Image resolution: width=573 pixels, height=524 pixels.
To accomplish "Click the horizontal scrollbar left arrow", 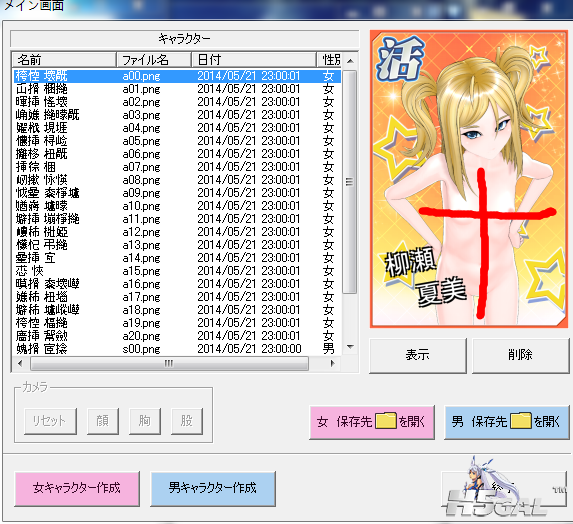I will (x=20, y=364).
